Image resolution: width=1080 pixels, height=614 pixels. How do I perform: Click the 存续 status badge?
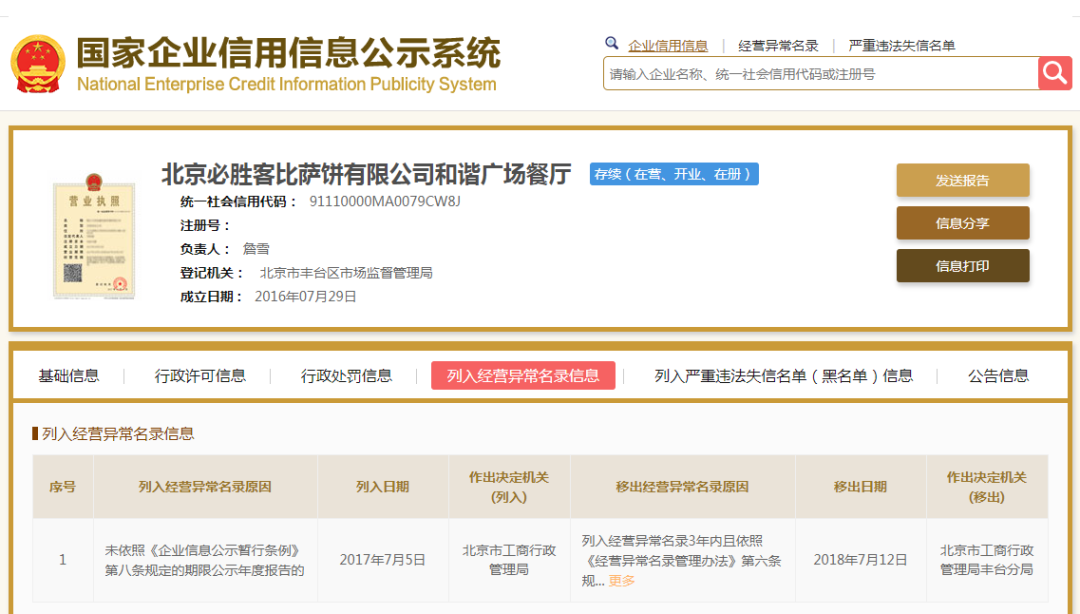tap(674, 174)
